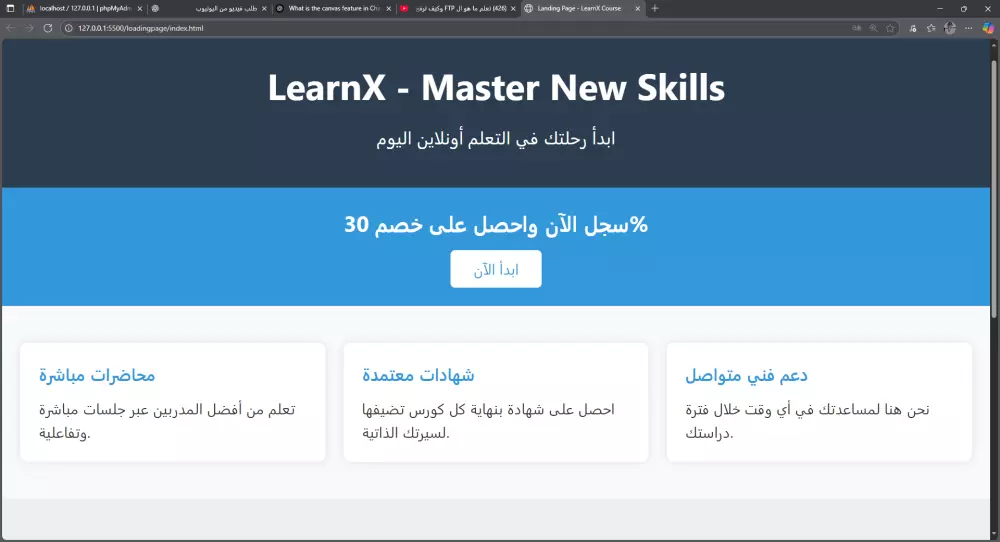
Task: Go back to the previous page
Action: coord(10,28)
